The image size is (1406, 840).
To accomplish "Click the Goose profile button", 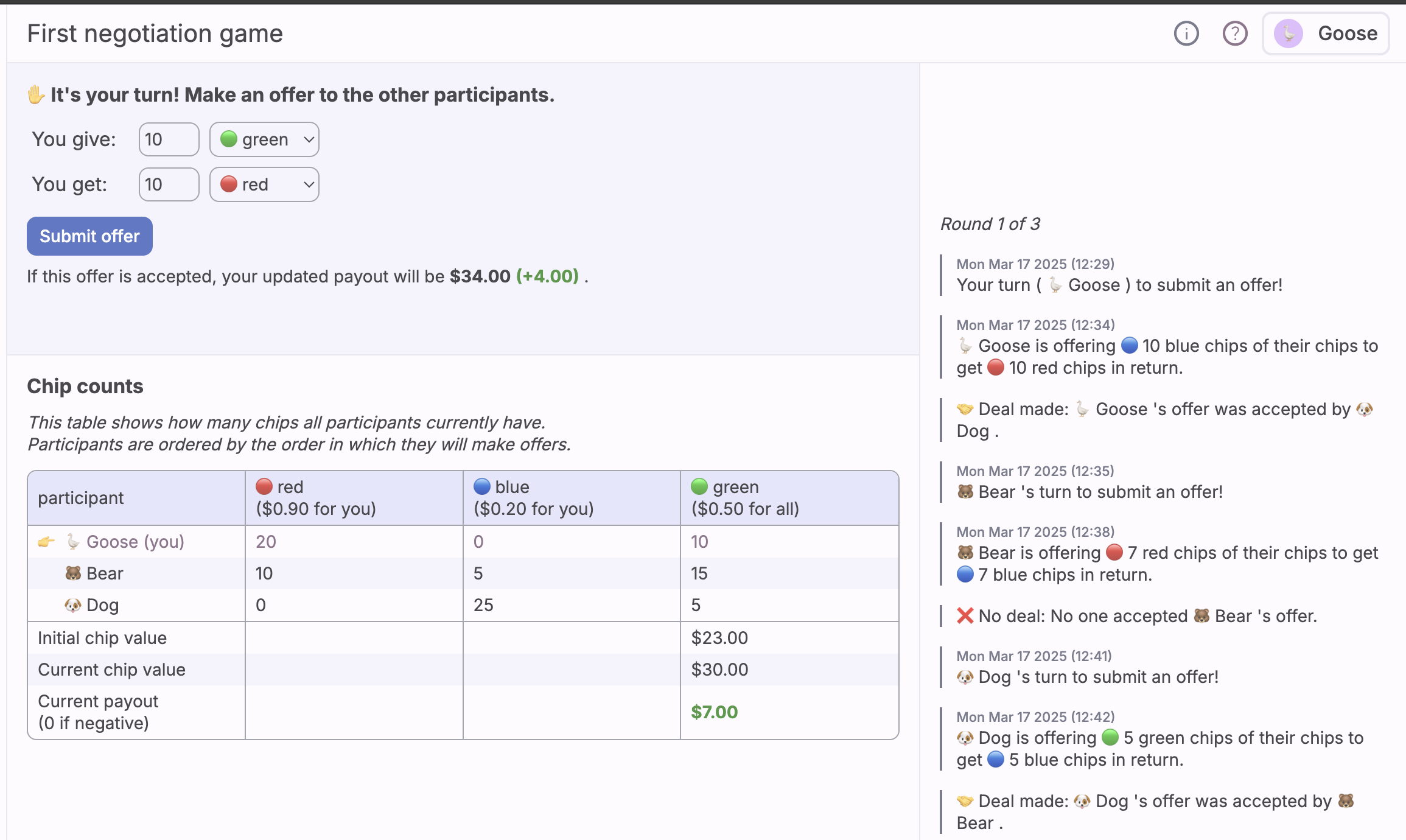I will pyautogui.click(x=1326, y=33).
